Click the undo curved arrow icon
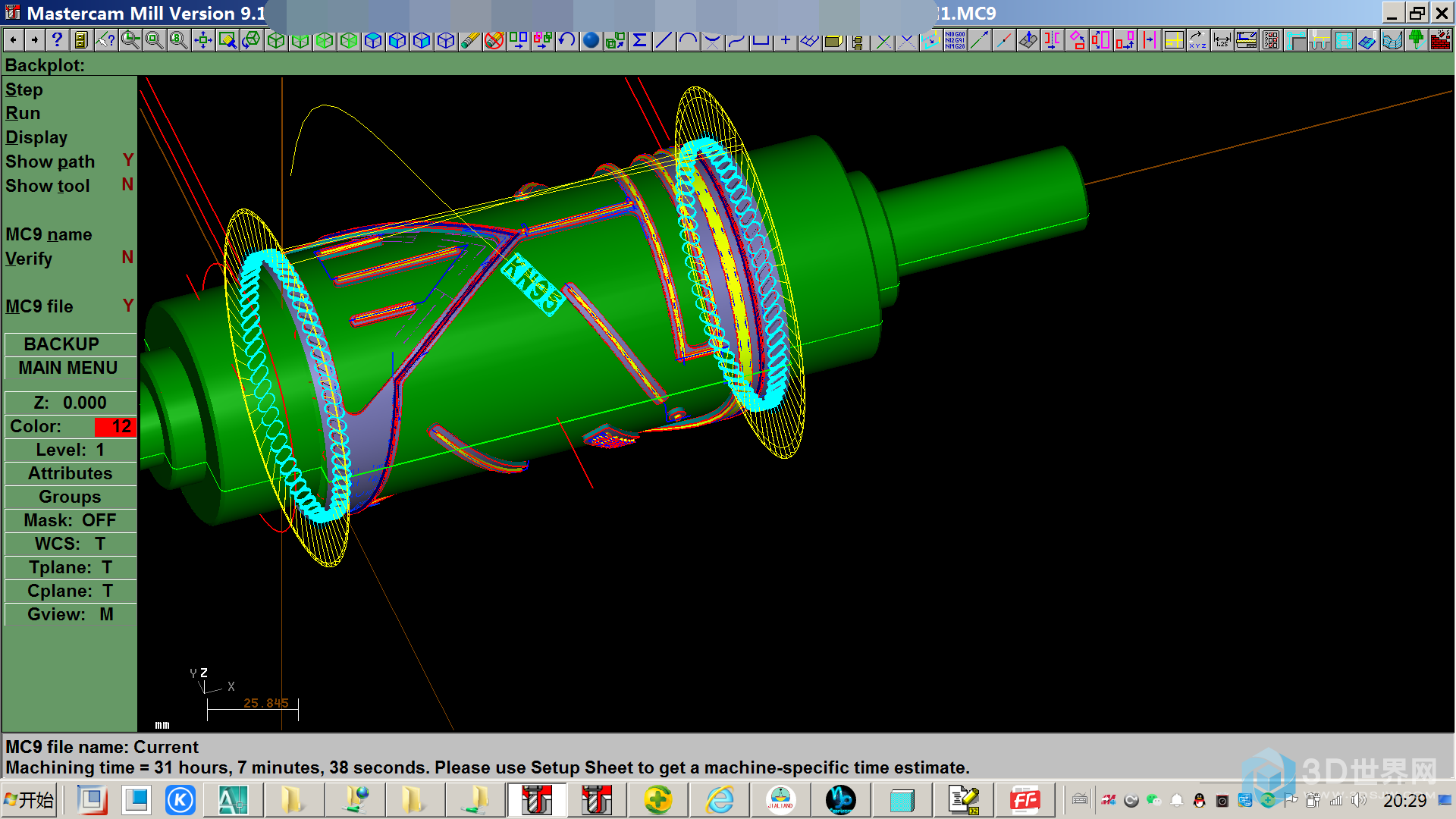Viewport: 1456px width, 819px height. pos(566,40)
